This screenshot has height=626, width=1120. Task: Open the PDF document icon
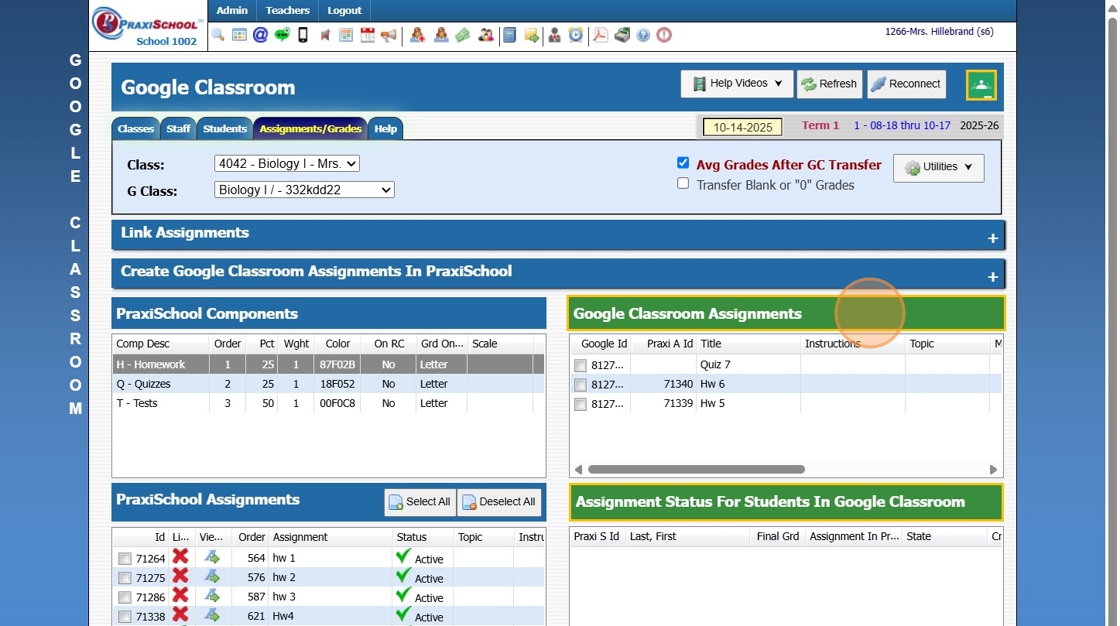[600, 35]
